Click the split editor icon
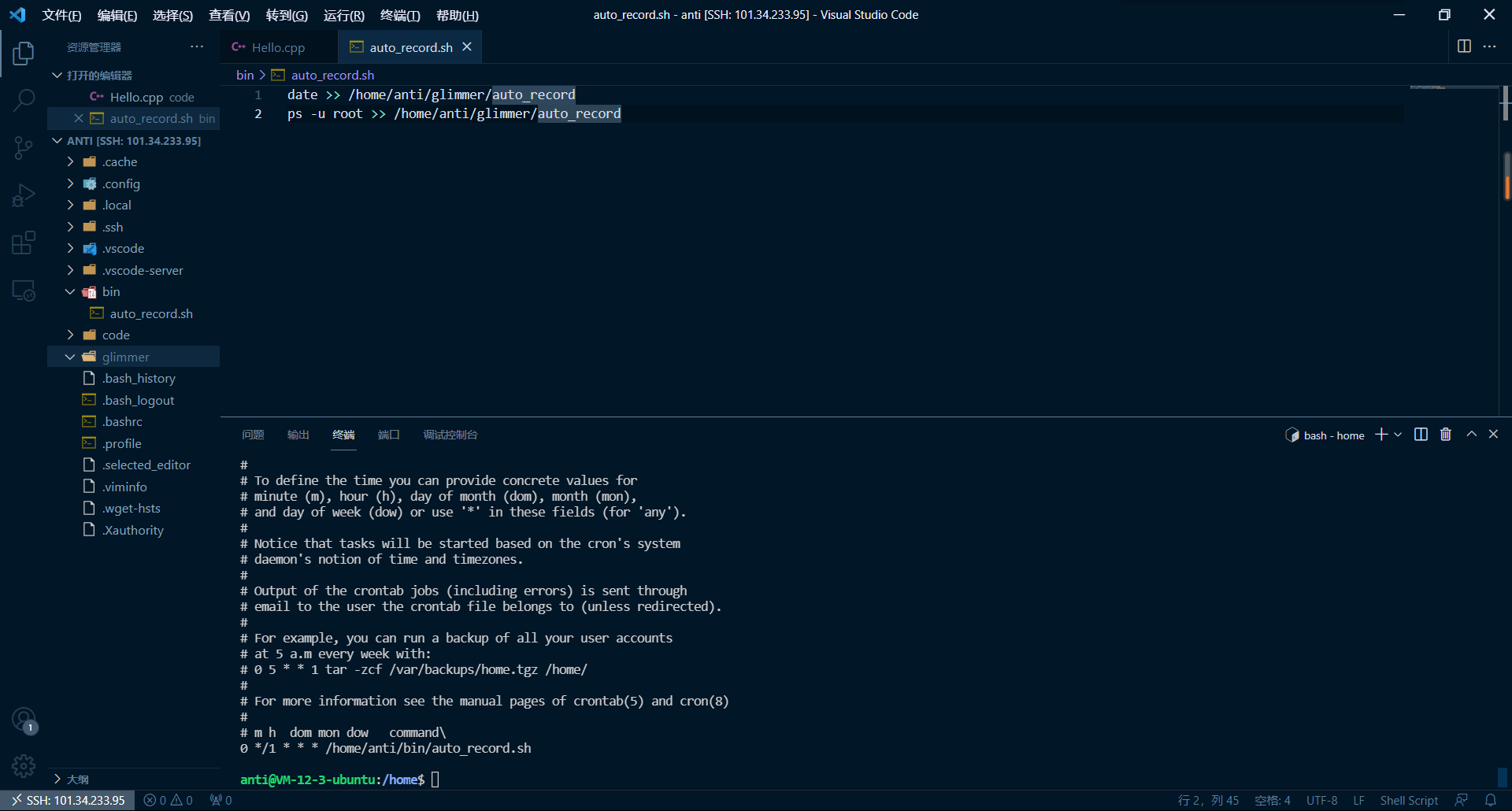The height and width of the screenshot is (811, 1512). (x=1464, y=46)
